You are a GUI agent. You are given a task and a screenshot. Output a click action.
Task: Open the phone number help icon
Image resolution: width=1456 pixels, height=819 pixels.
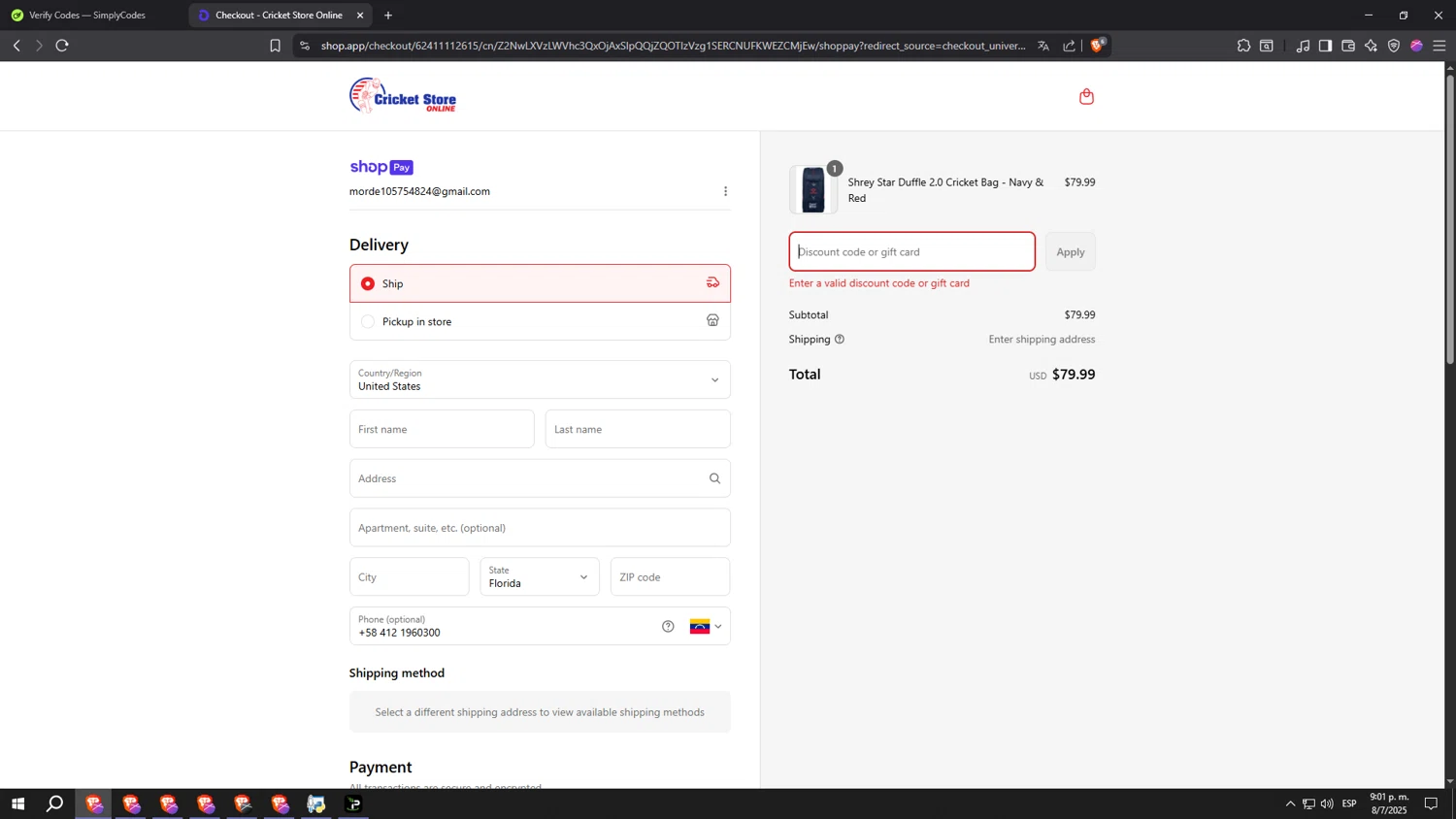[668, 626]
